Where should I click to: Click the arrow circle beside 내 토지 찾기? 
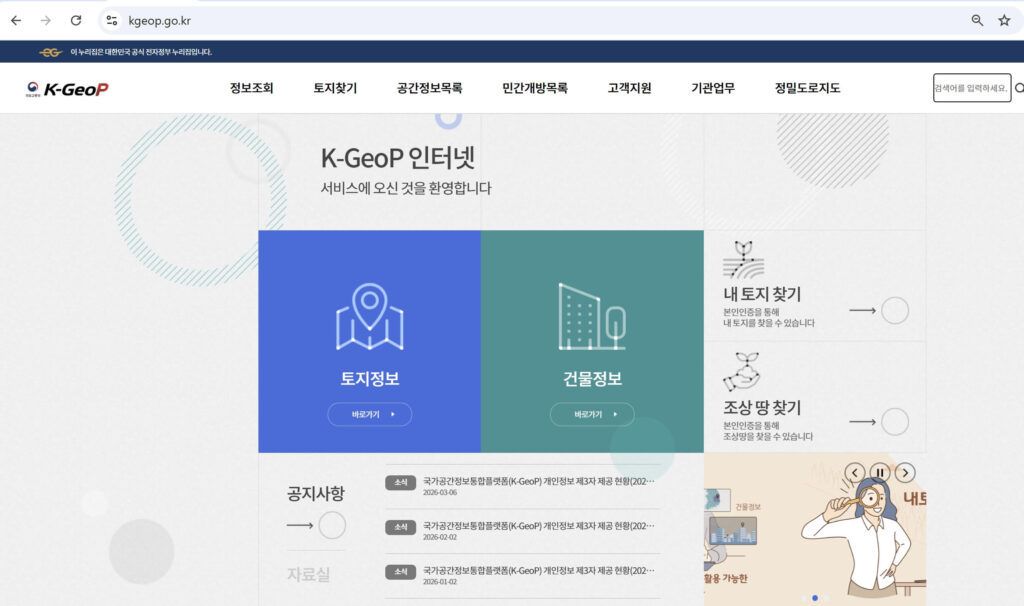[895, 310]
